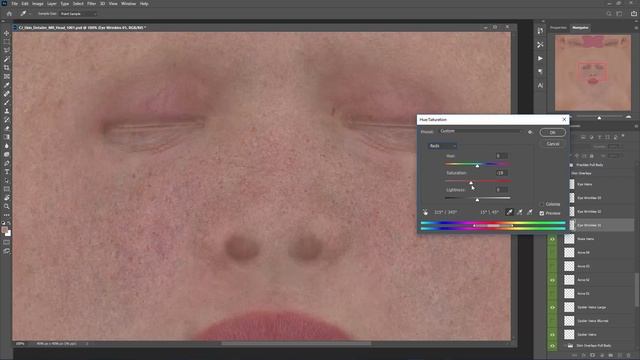The image size is (640, 360).
Task: Click the Navigator zoom slider
Action: click(x=599, y=118)
